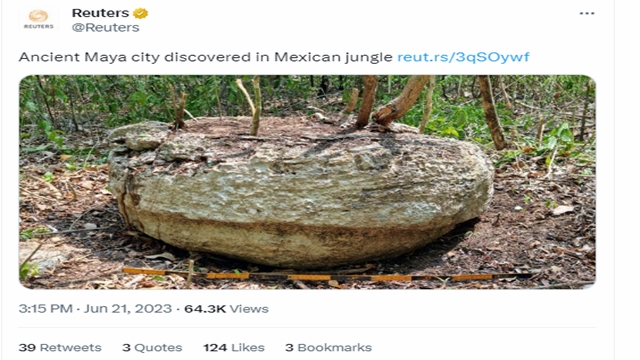Click the Quotes label in the stats row
The height and width of the screenshot is (360, 640).
158,347
